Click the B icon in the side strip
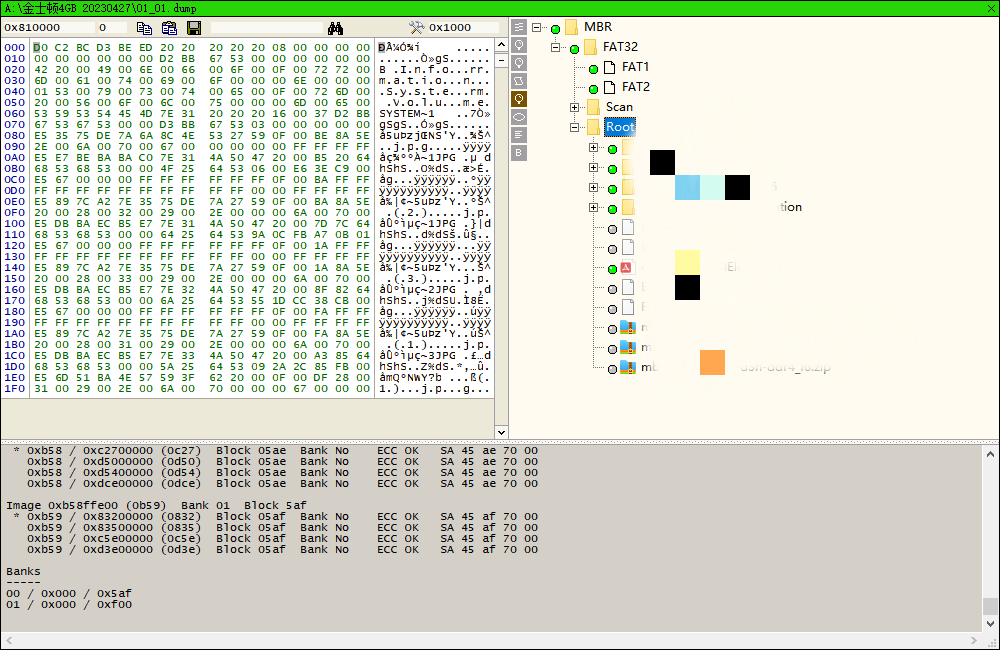Viewport: 1000px width, 650px height. pos(519,152)
